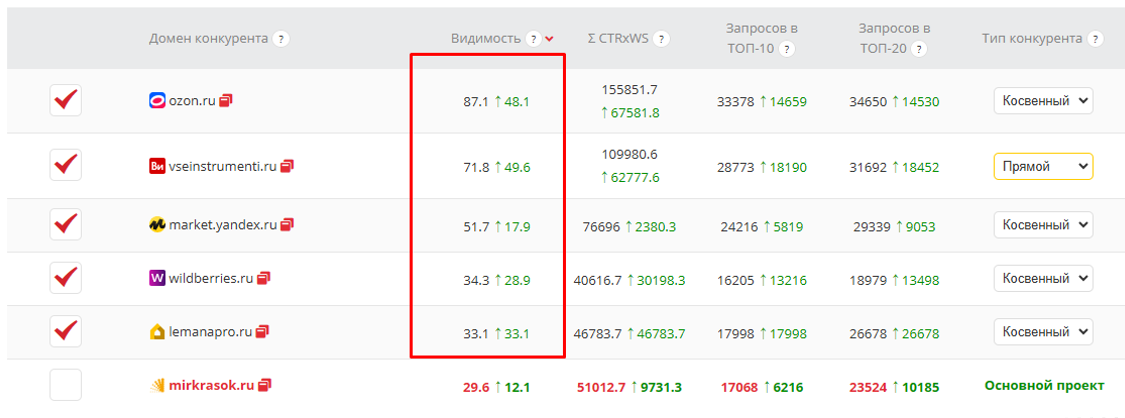Open Прямой type dropdown for vseinstrumenti.ru
Screen dimensions: 1125x418
[x=1043, y=166]
